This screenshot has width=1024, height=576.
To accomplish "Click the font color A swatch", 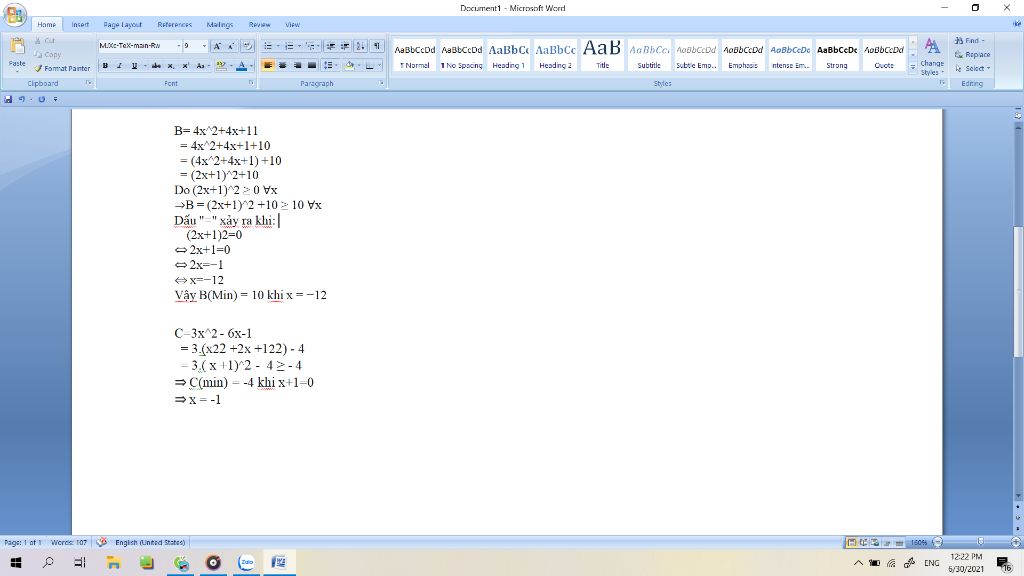I will (x=241, y=65).
